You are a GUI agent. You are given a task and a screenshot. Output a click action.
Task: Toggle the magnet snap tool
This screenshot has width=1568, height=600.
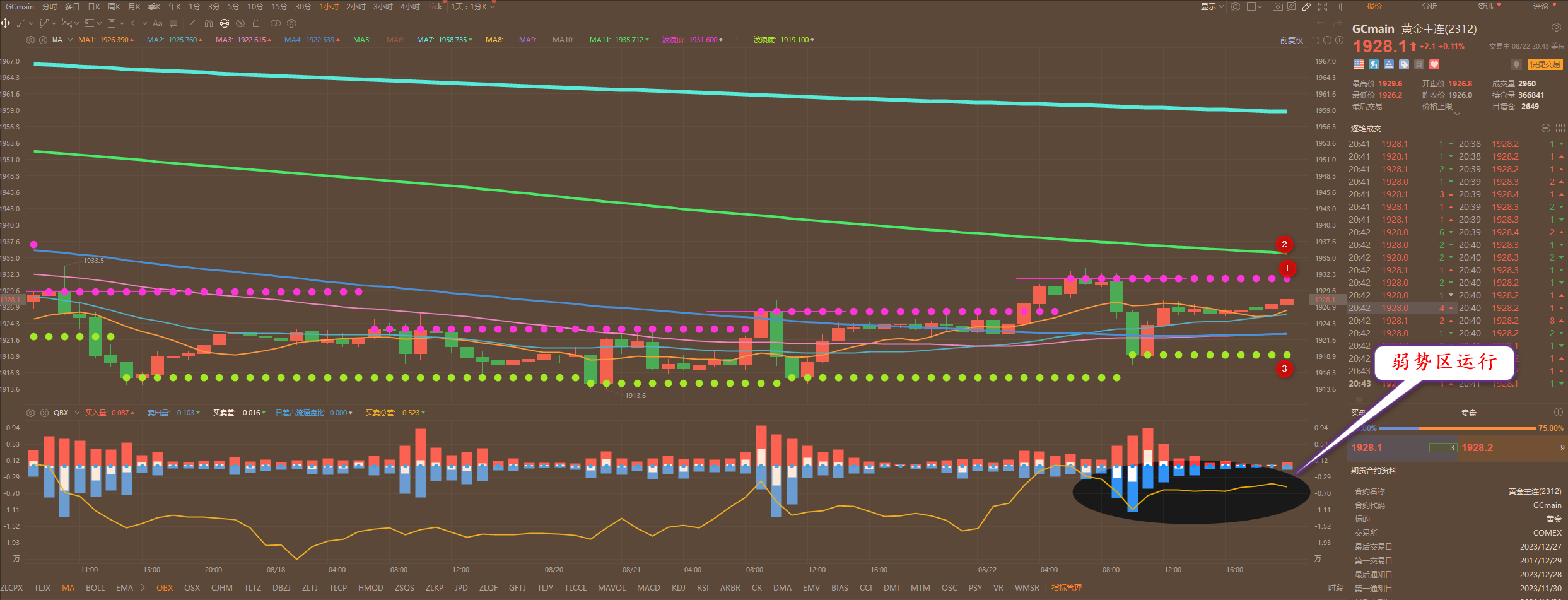209,23
